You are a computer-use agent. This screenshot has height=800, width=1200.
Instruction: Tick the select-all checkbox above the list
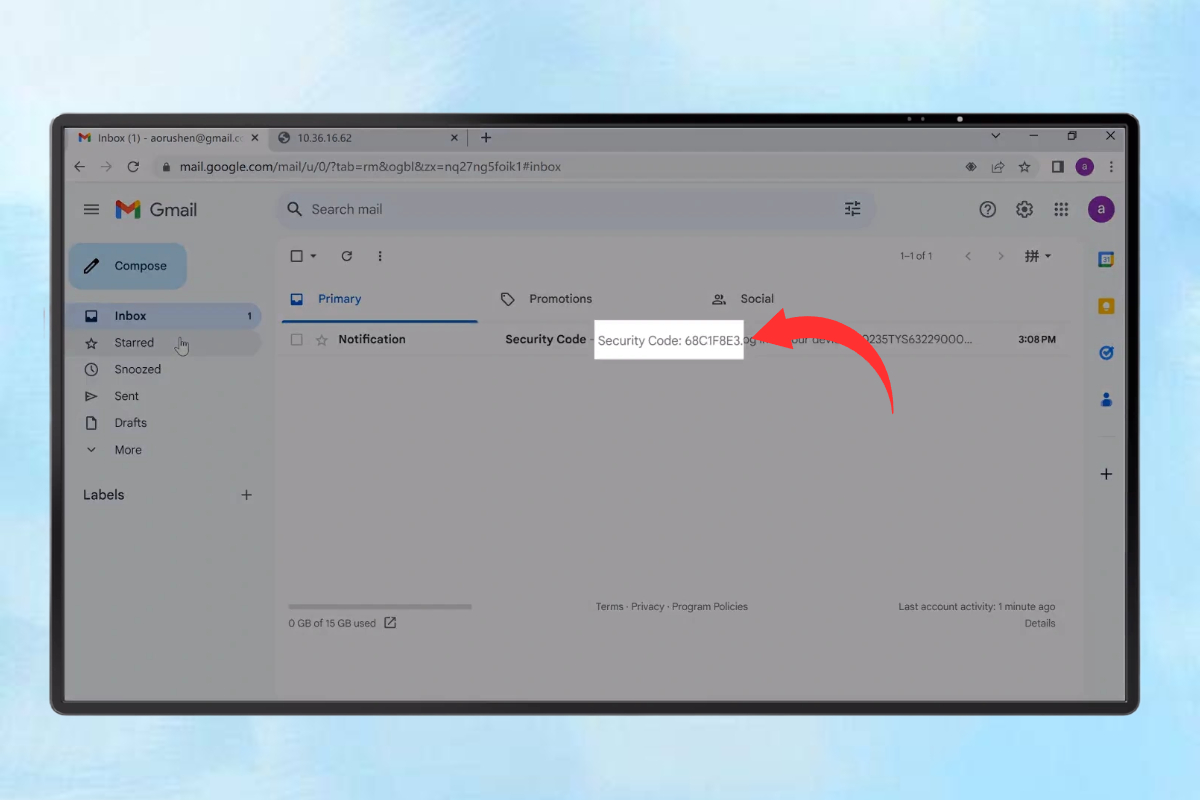click(296, 256)
